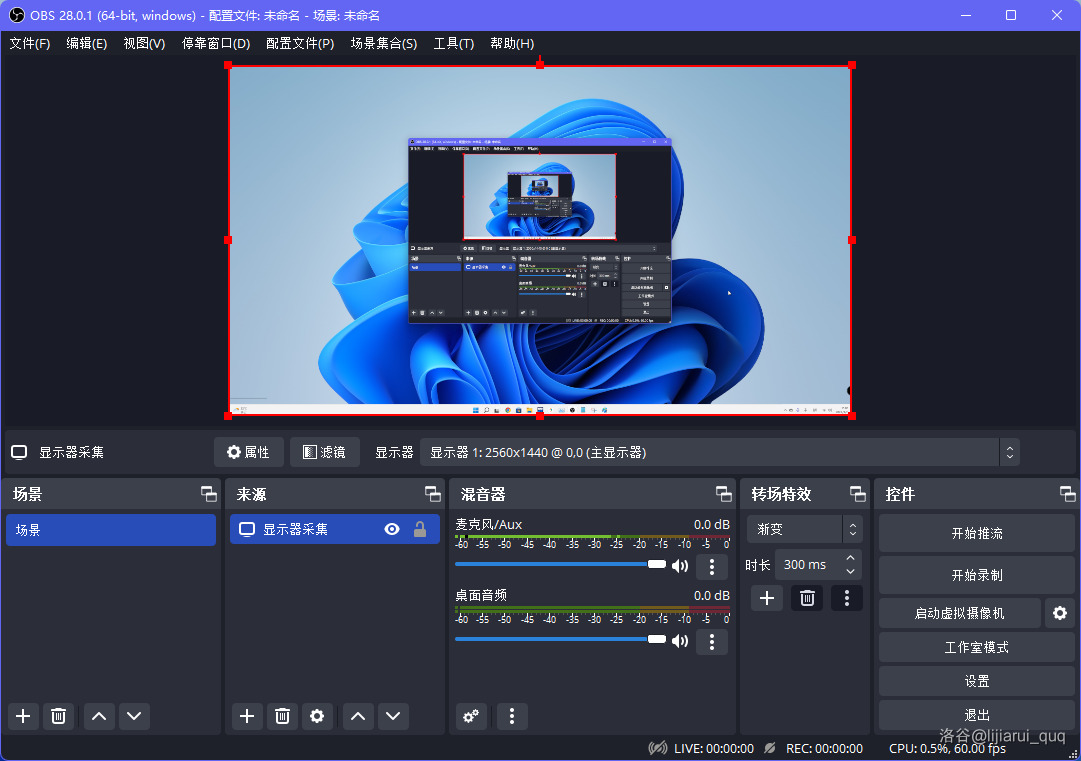This screenshot has width=1081, height=761.
Task: Mute the 桌面音频 speaker icon
Action: tap(680, 641)
